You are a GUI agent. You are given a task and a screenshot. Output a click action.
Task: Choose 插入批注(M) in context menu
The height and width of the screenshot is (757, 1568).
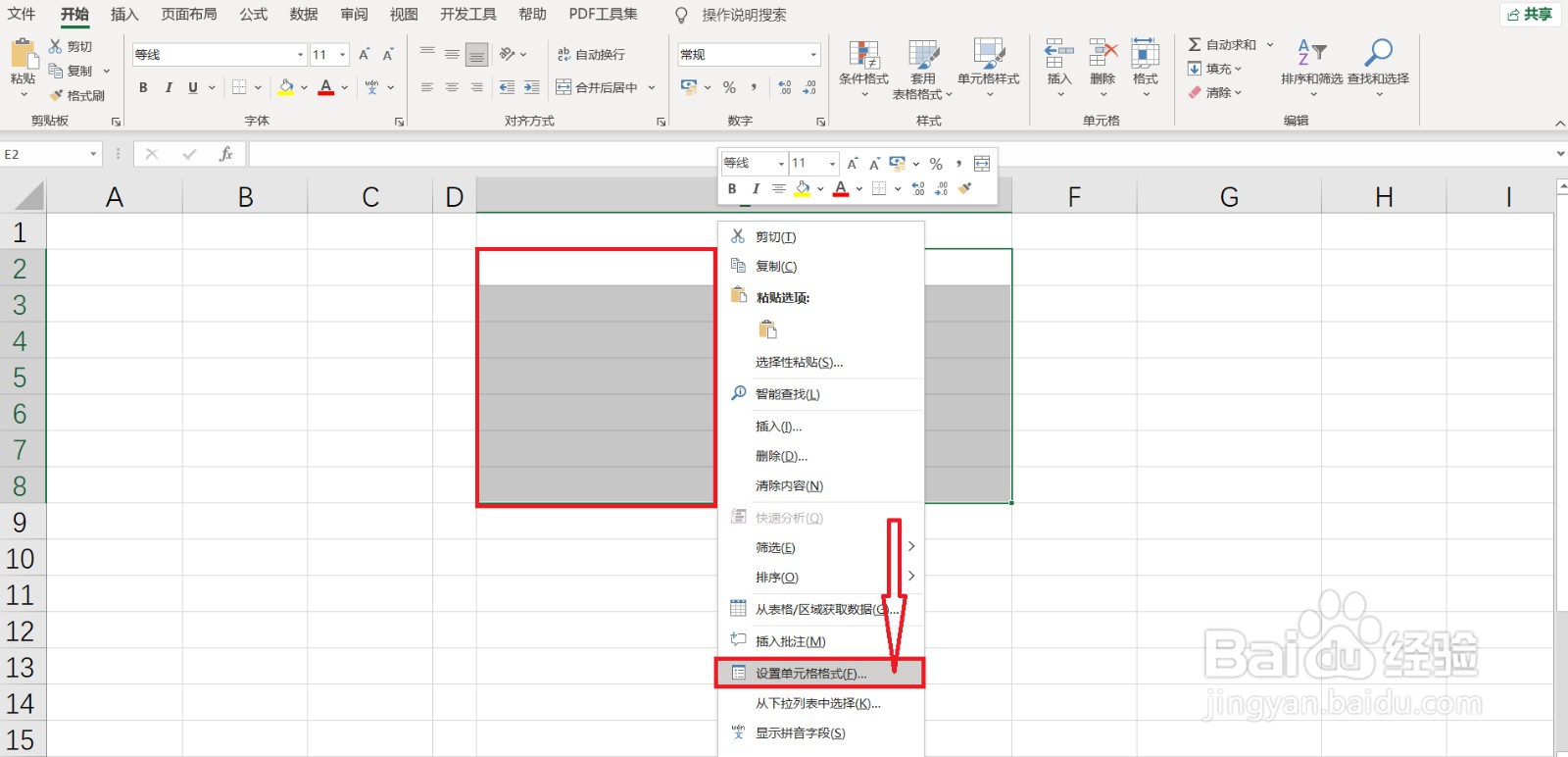(x=820, y=641)
